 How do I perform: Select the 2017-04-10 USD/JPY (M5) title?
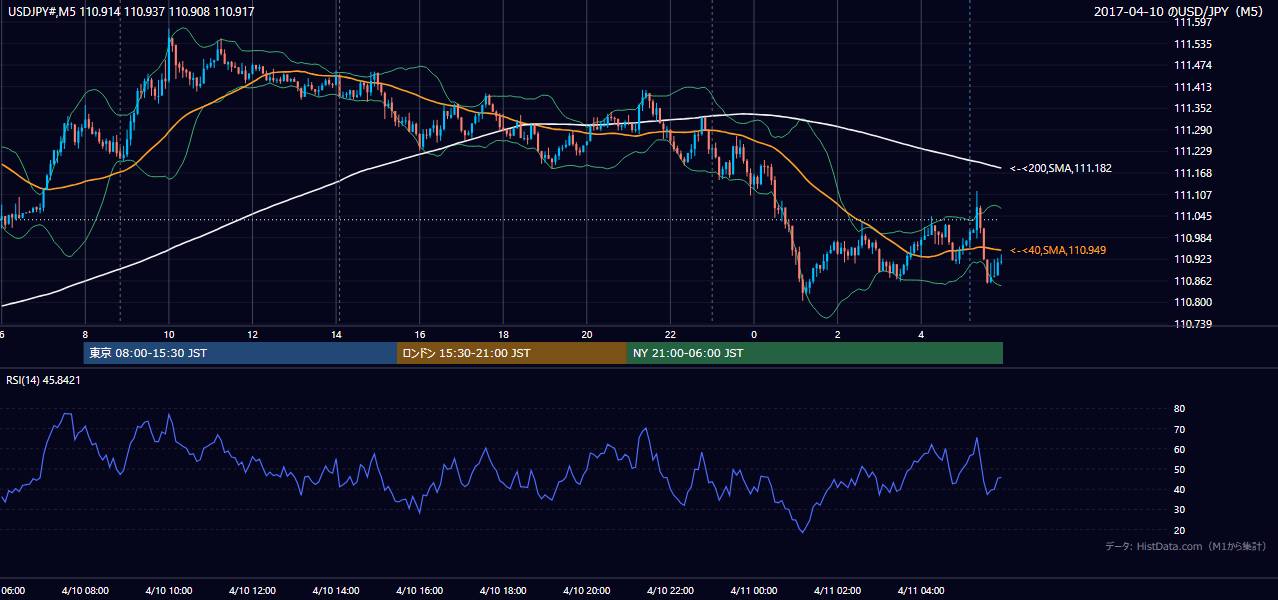click(1179, 12)
